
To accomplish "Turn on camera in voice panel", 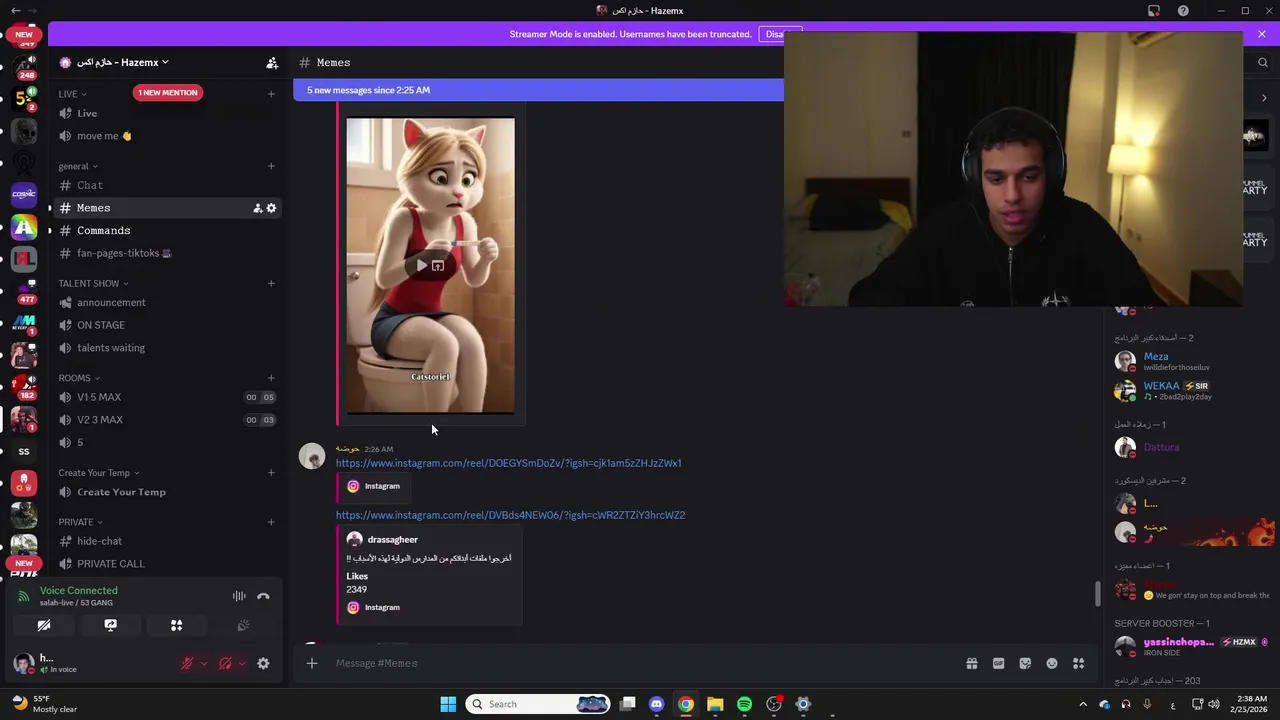I will click(x=44, y=625).
